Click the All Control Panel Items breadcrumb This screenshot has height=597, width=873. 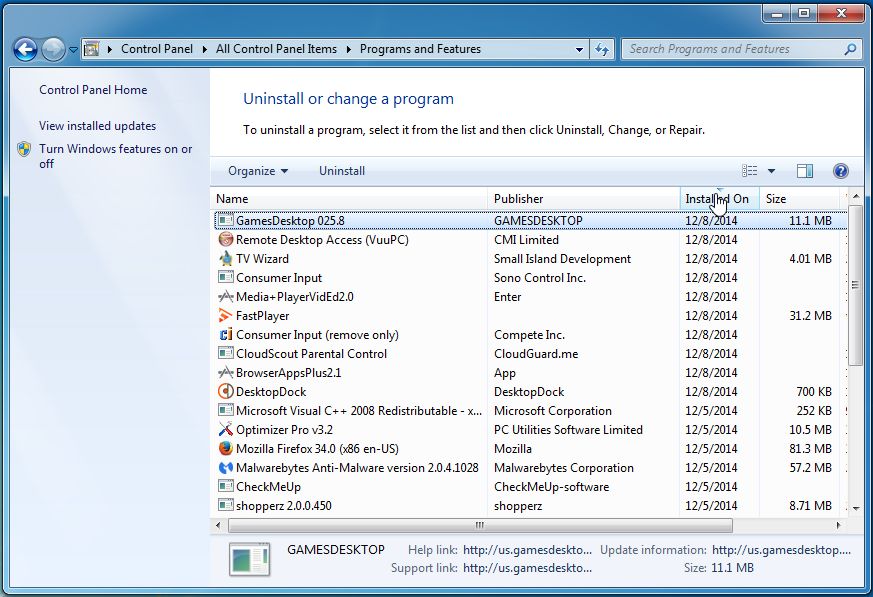276,49
